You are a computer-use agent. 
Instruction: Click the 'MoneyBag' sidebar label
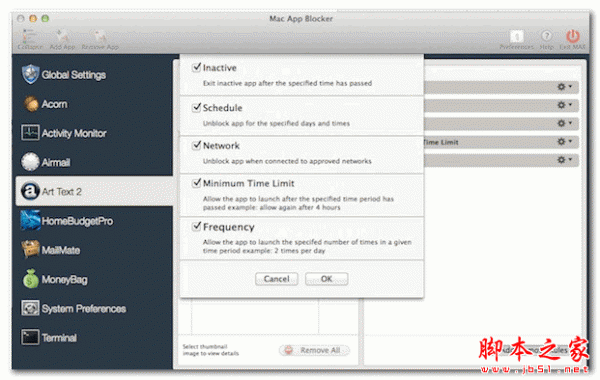coord(64,280)
